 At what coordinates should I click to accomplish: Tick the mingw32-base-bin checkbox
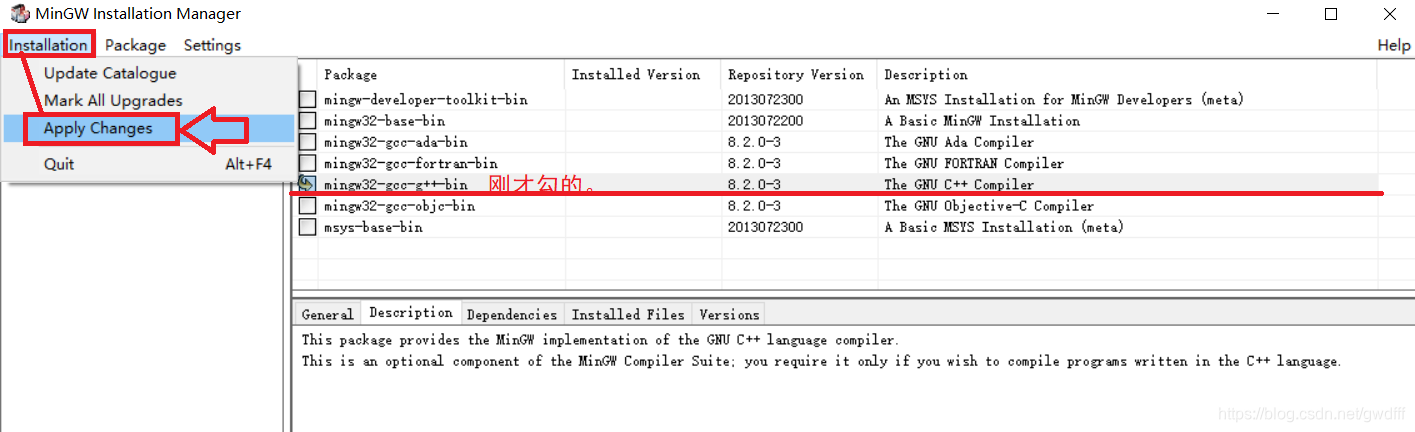(x=308, y=121)
